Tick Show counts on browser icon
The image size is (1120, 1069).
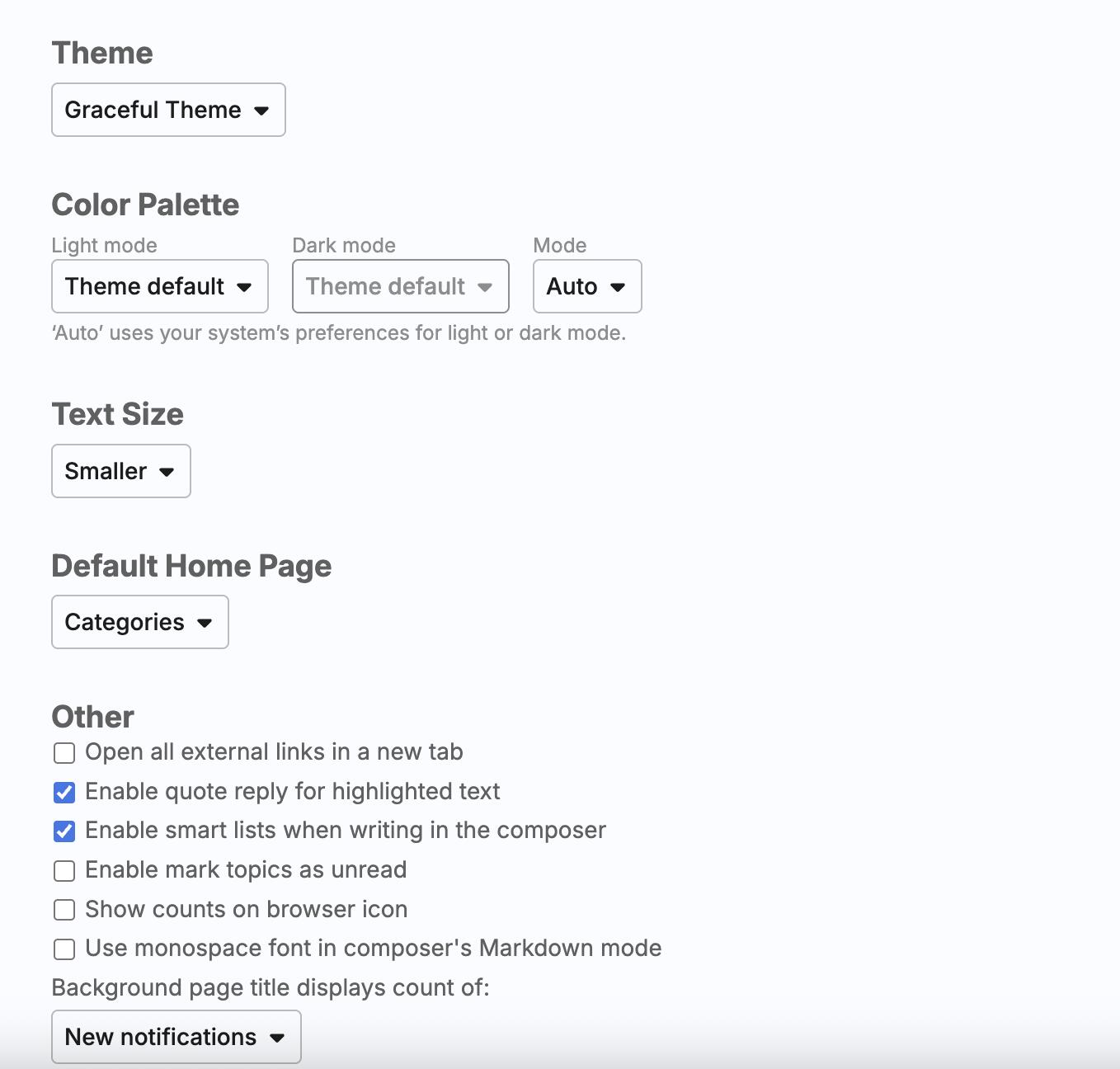(64, 910)
